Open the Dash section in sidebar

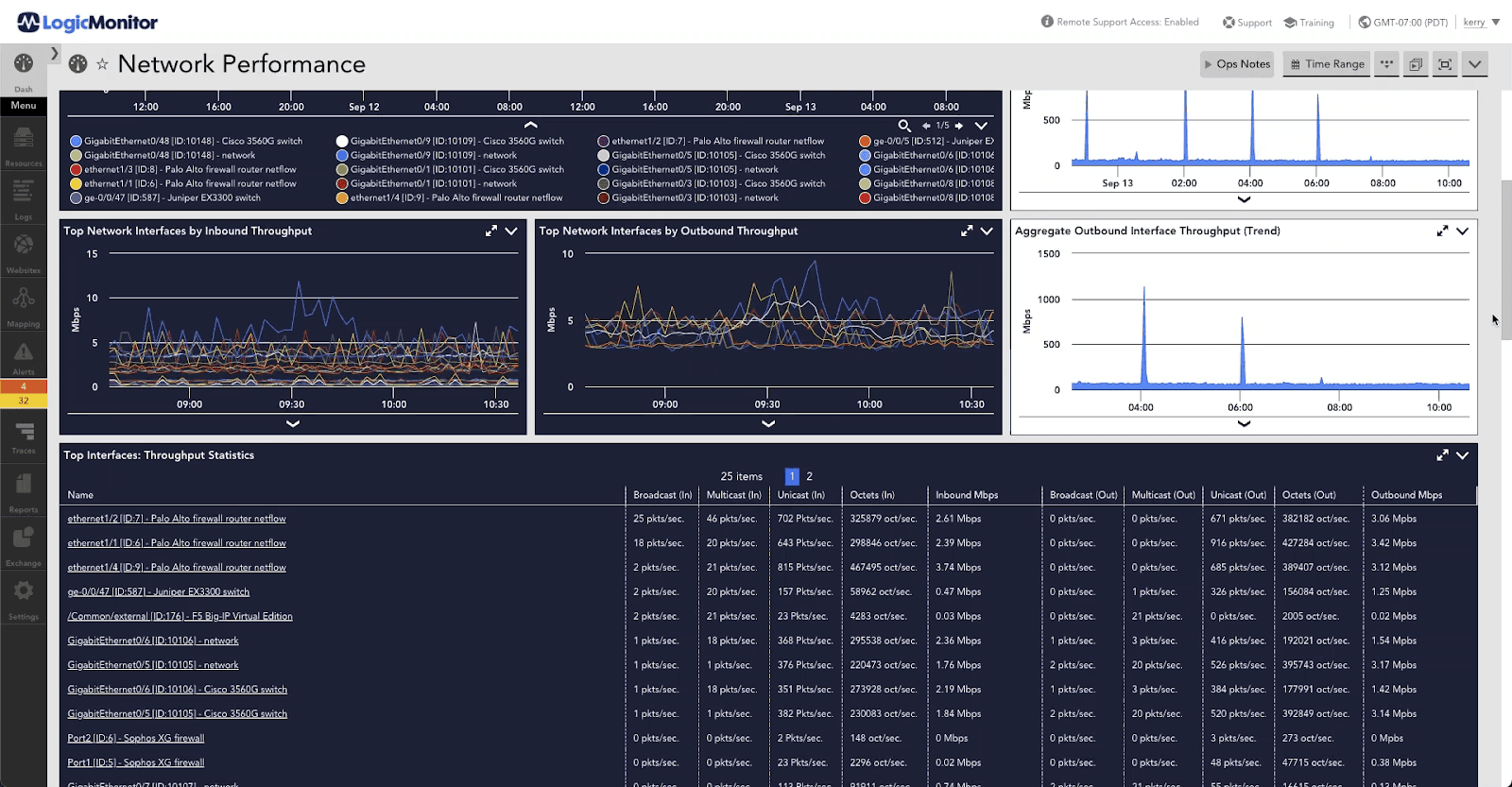tap(24, 71)
